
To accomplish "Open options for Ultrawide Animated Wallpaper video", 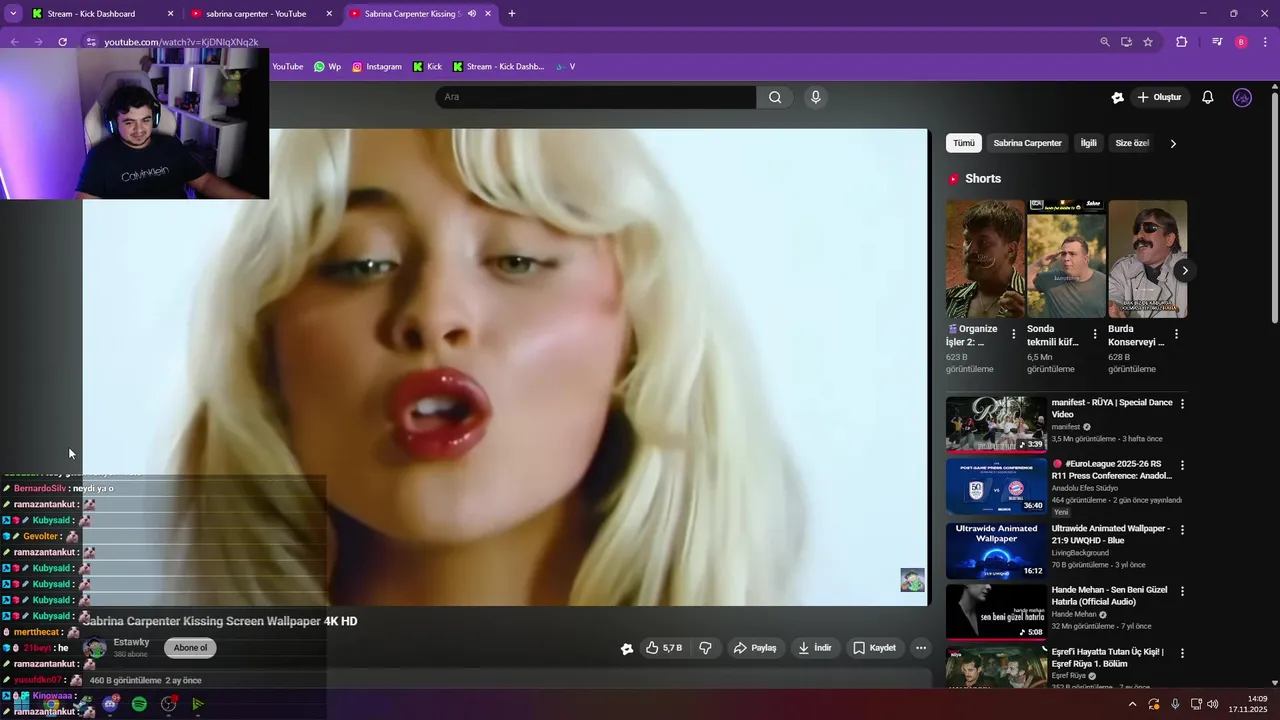I will point(1182,530).
